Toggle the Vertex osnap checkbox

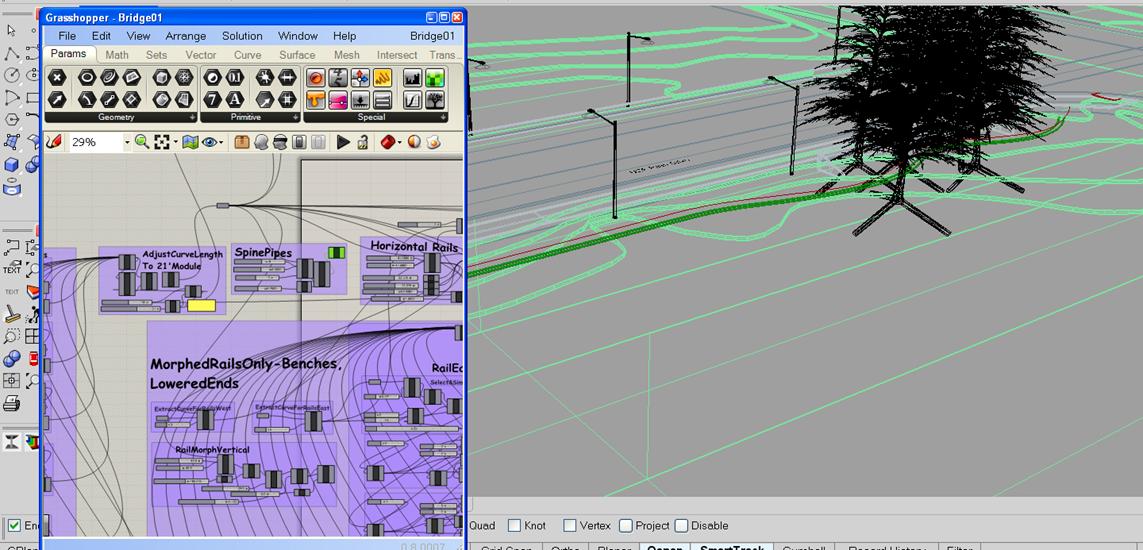[569, 526]
